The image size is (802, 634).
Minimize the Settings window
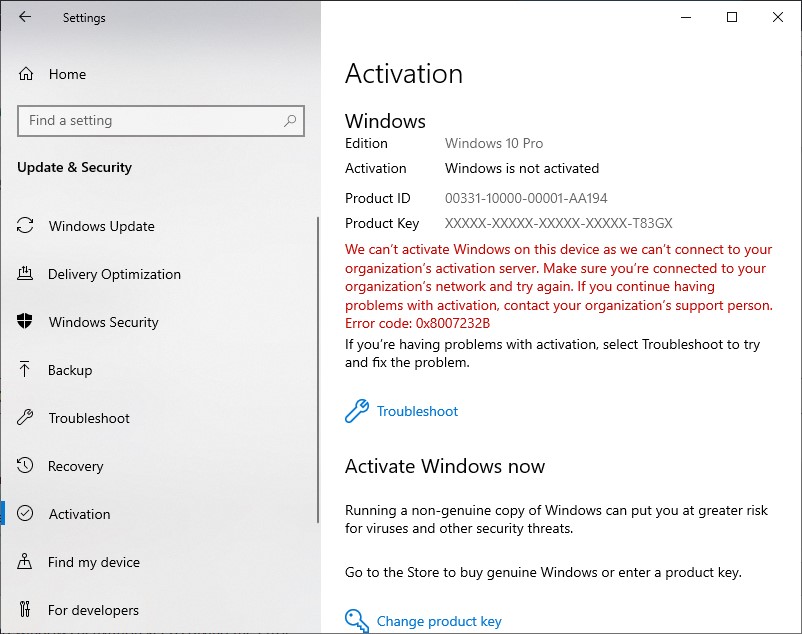[686, 17]
